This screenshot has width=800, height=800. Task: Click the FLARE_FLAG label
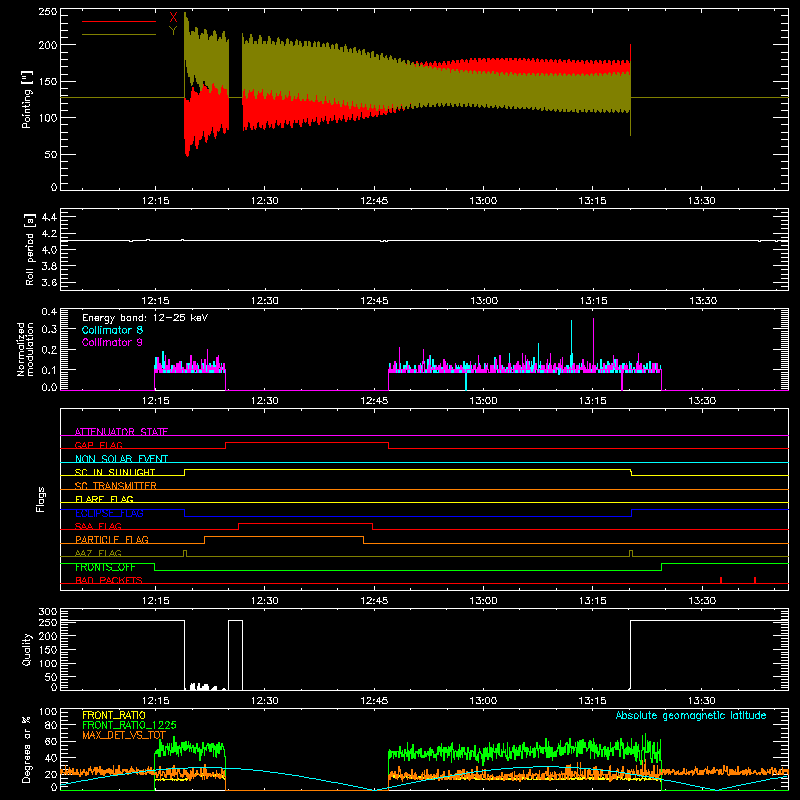(x=104, y=499)
